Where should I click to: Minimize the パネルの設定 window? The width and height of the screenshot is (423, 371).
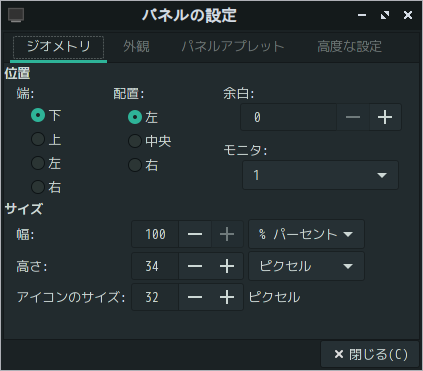[362, 15]
